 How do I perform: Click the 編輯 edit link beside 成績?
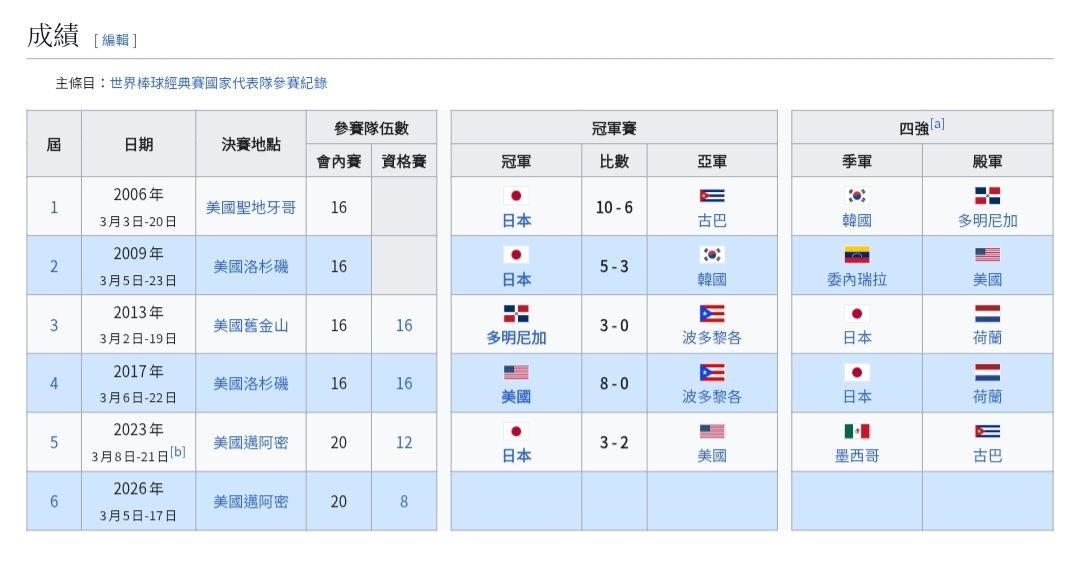point(115,40)
